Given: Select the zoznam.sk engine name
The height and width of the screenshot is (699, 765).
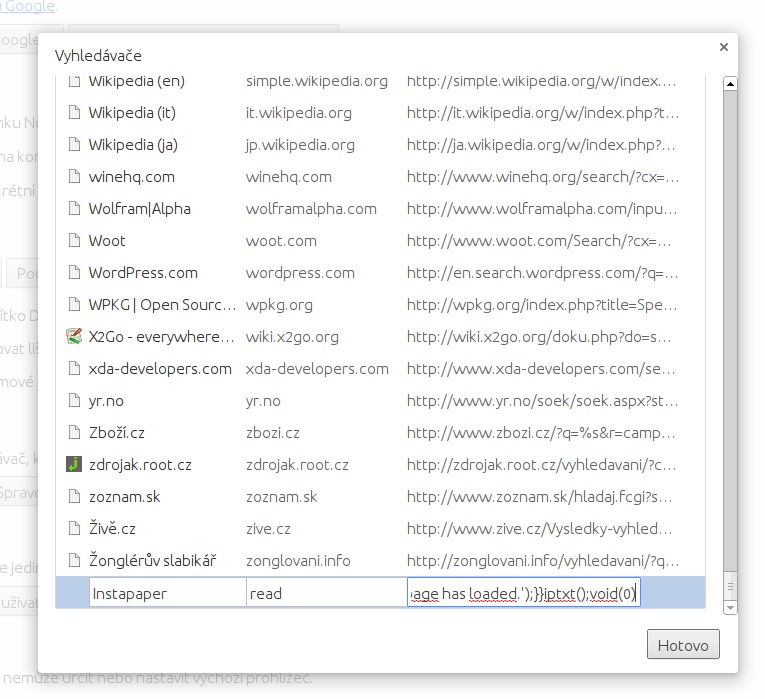Looking at the screenshot, I should [124, 497].
